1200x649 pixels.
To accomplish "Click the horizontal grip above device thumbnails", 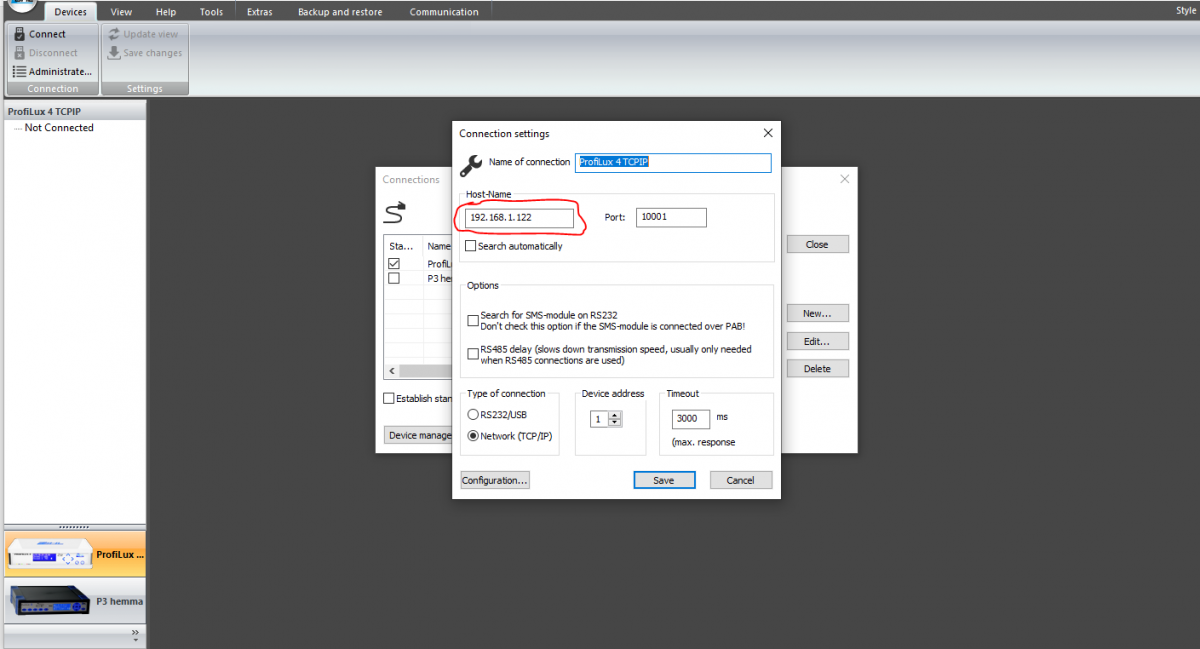I will click(x=74, y=526).
